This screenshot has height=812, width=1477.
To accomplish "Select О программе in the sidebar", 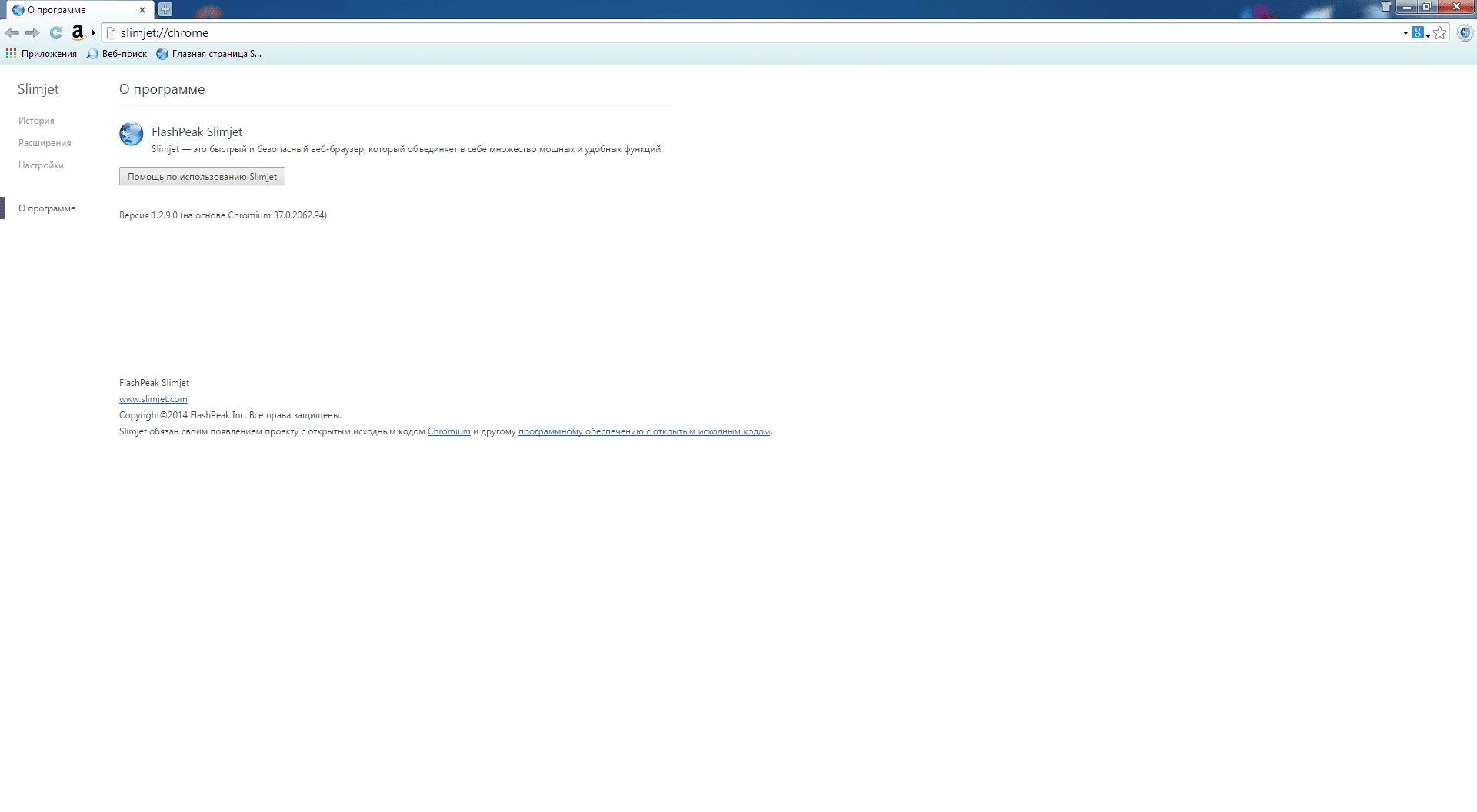I will (x=47, y=208).
